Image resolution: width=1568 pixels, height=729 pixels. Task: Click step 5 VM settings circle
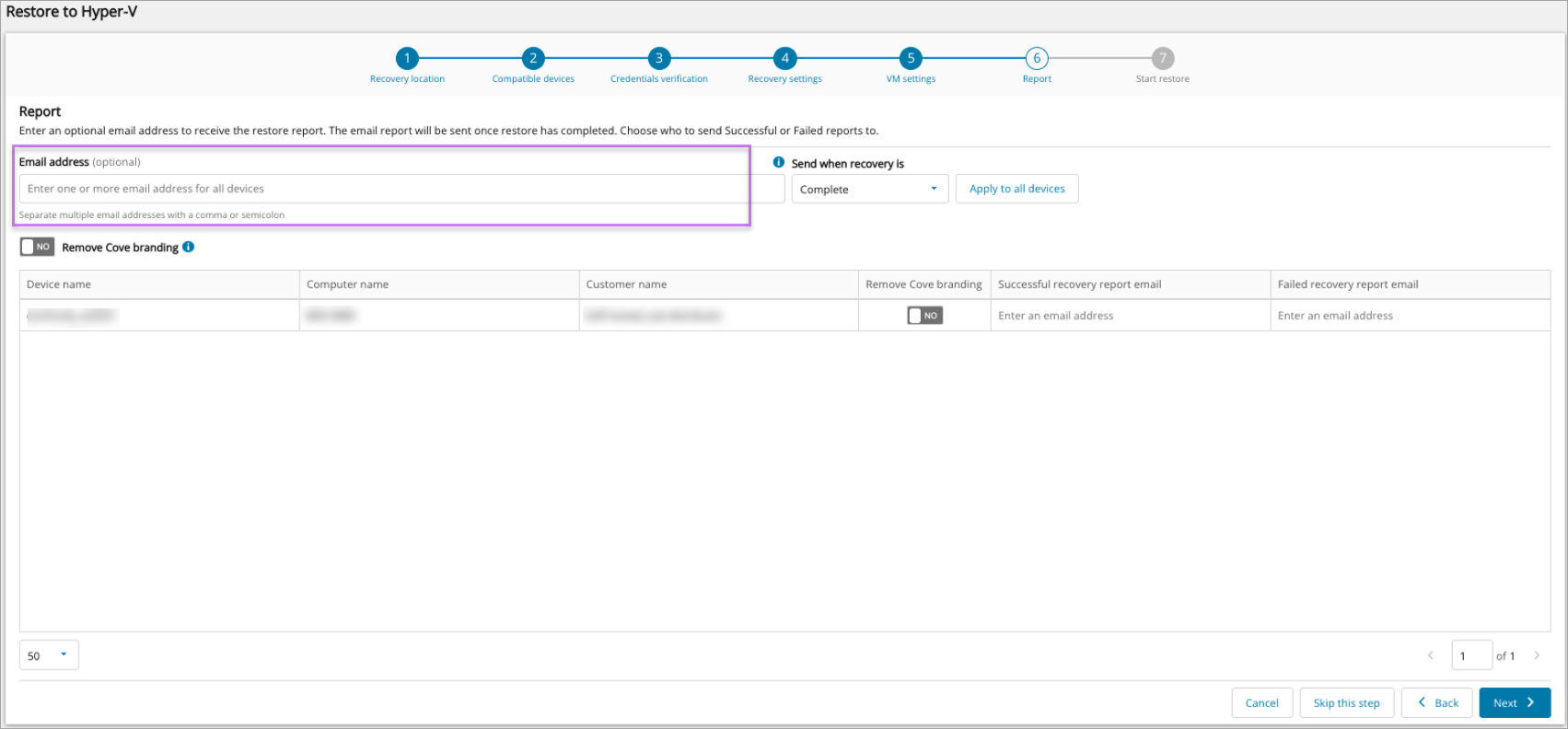tap(911, 58)
